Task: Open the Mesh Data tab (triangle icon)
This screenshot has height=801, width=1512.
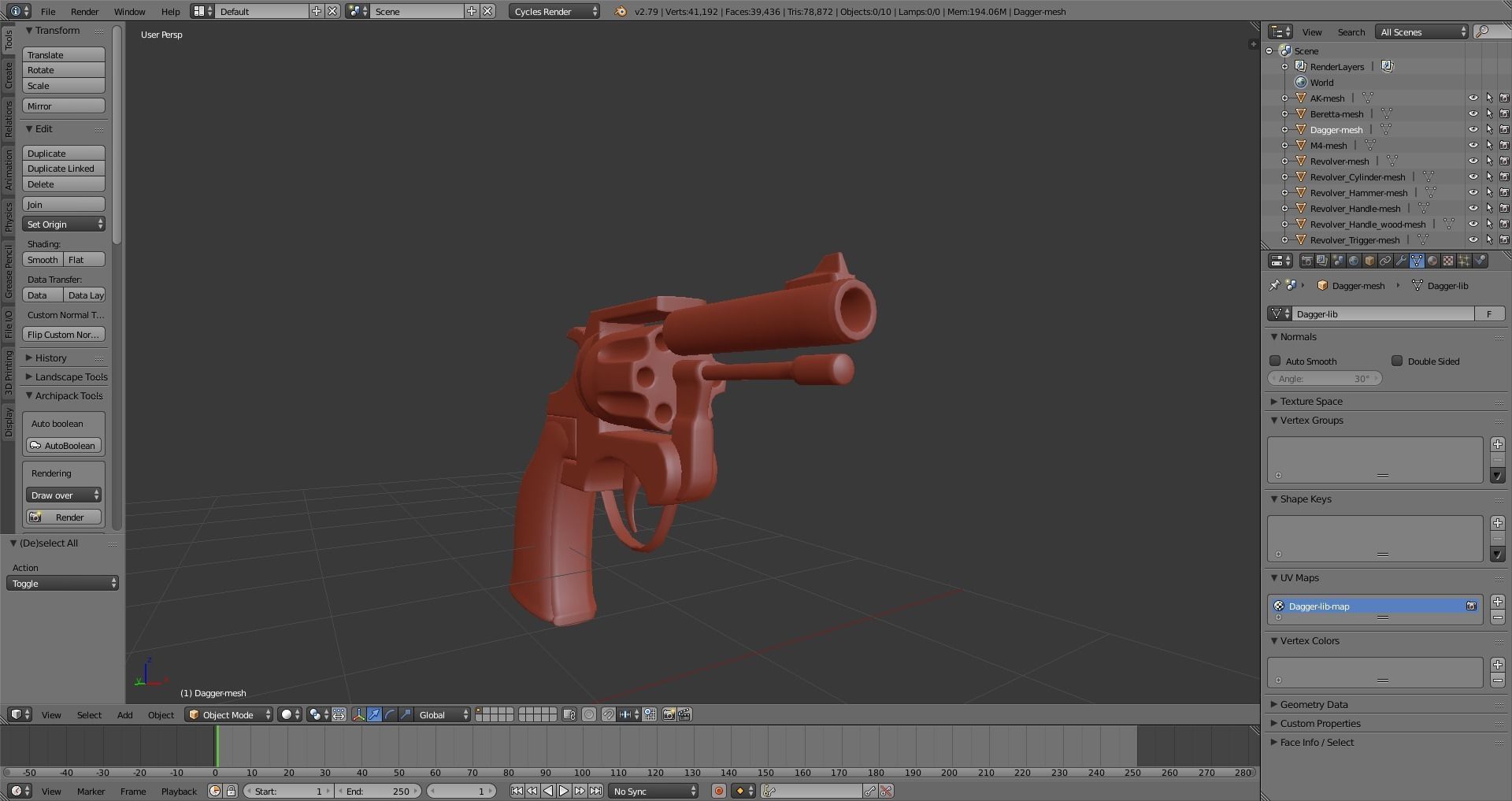Action: (x=1417, y=261)
